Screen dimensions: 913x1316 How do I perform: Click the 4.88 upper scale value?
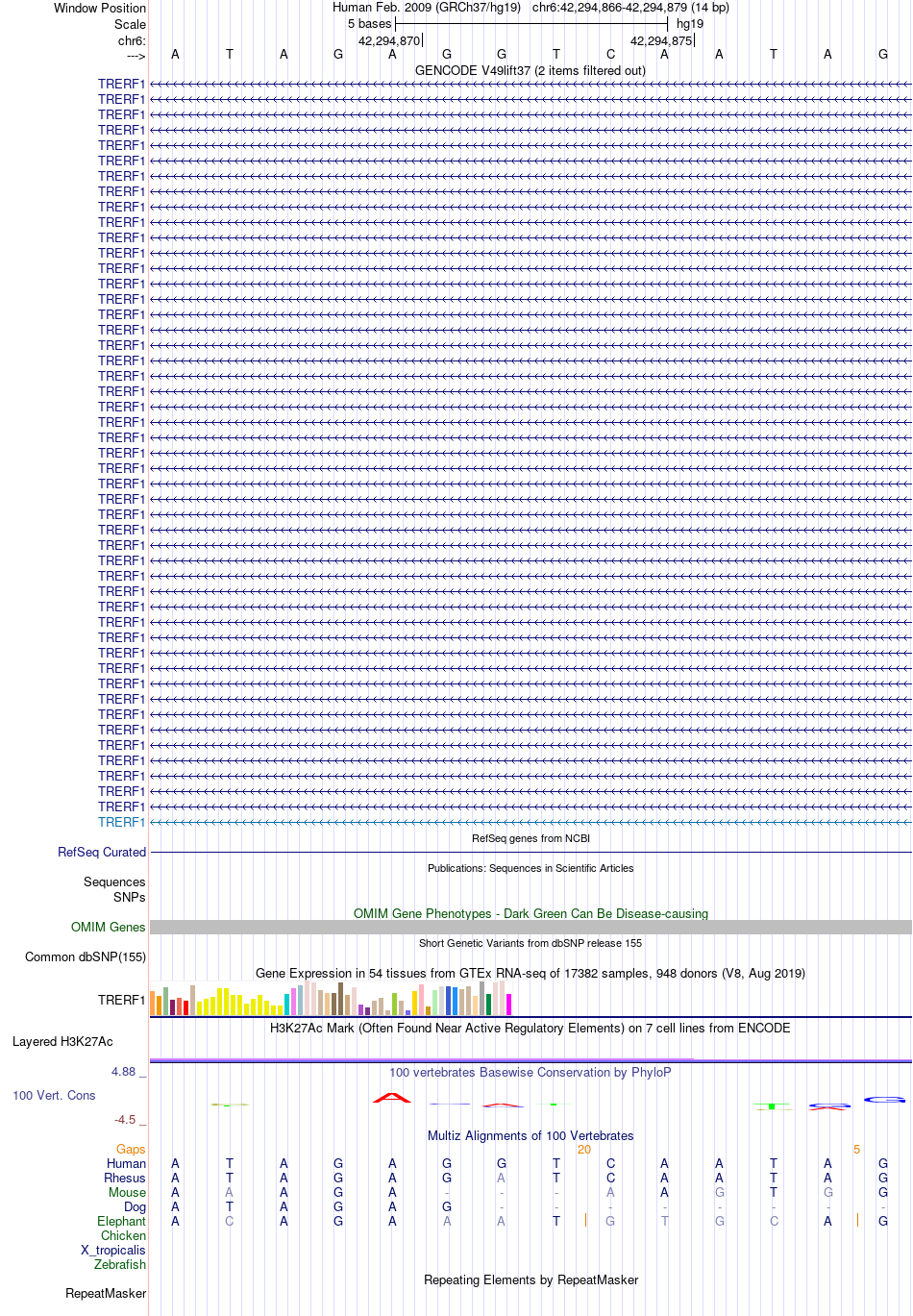[124, 1071]
